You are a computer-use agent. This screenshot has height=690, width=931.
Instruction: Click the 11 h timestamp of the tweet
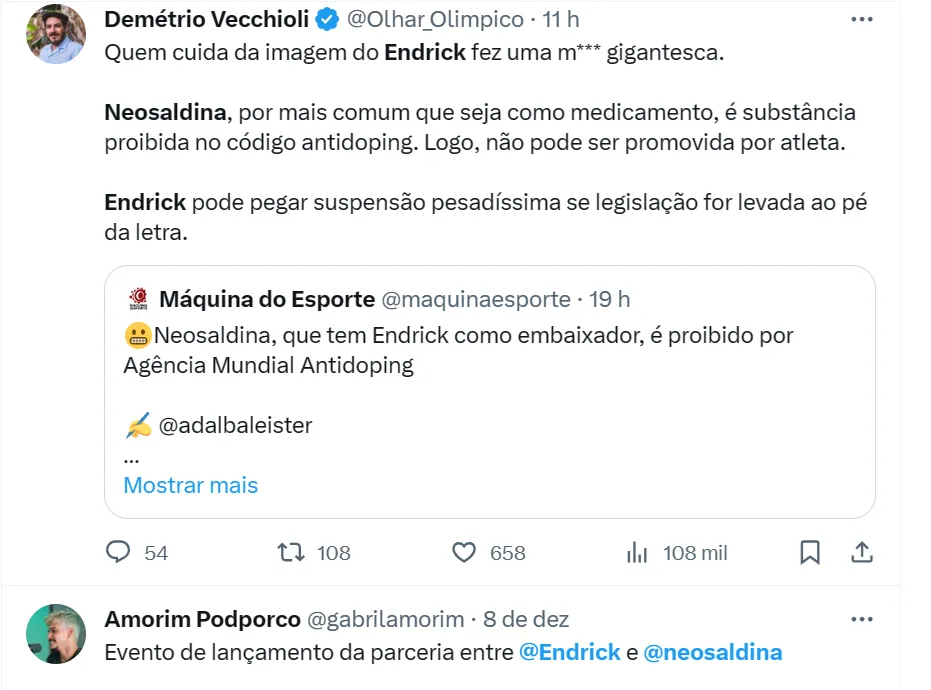click(560, 19)
